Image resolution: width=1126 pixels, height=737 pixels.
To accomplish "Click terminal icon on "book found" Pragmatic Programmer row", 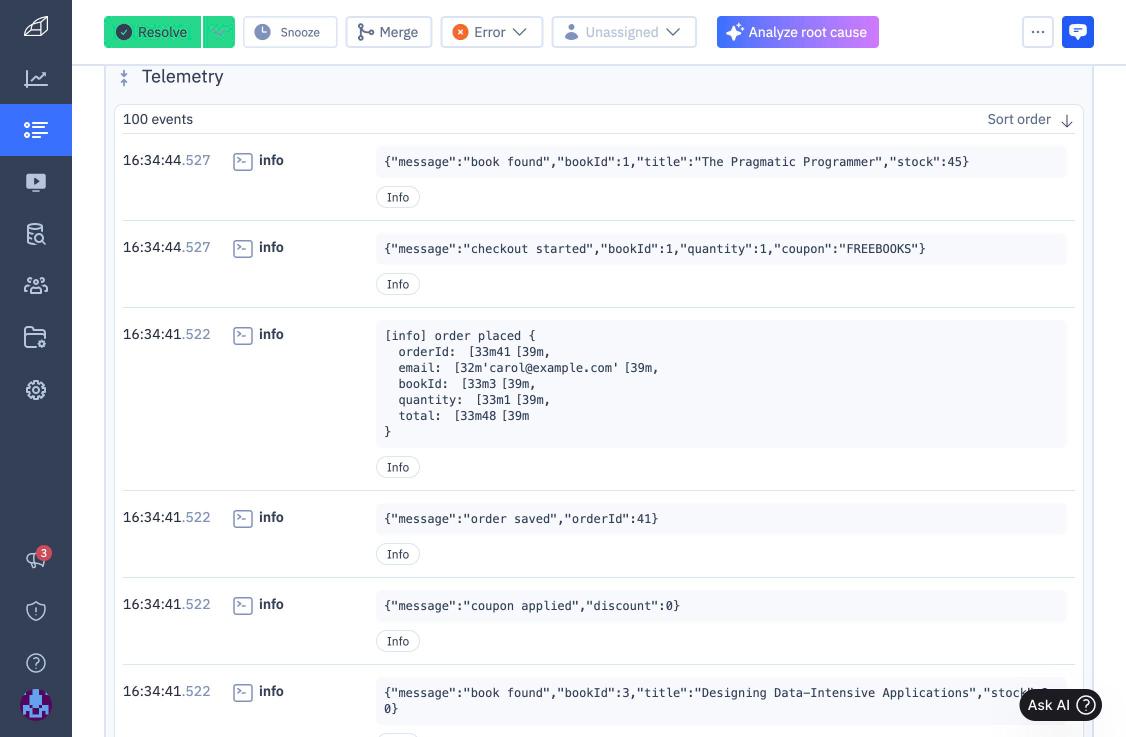I will click(x=243, y=162).
